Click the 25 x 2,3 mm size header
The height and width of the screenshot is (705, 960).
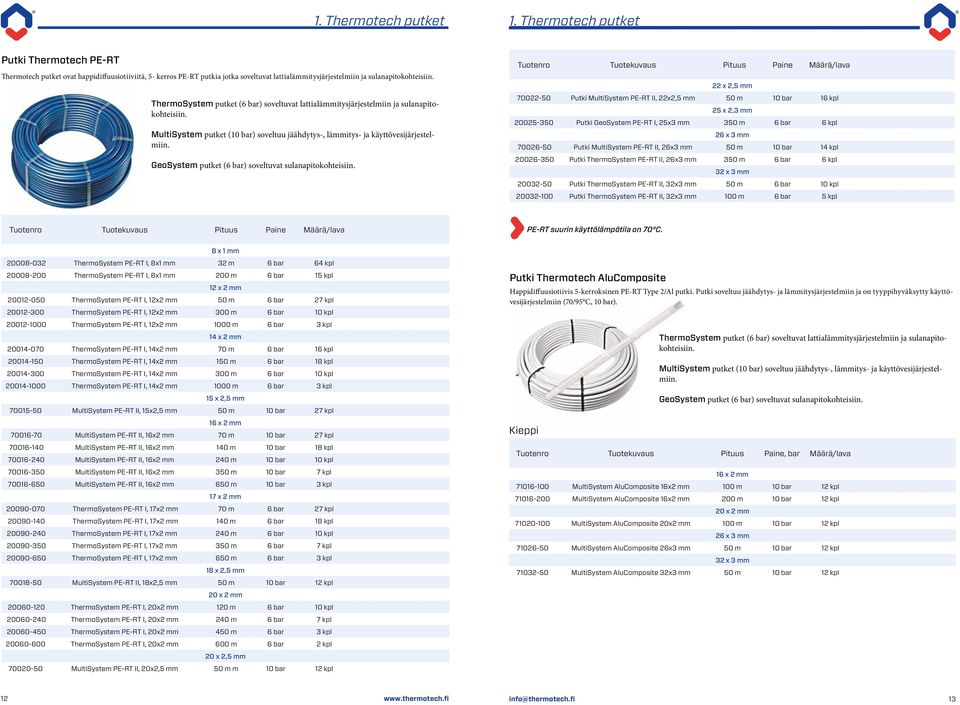click(x=732, y=110)
